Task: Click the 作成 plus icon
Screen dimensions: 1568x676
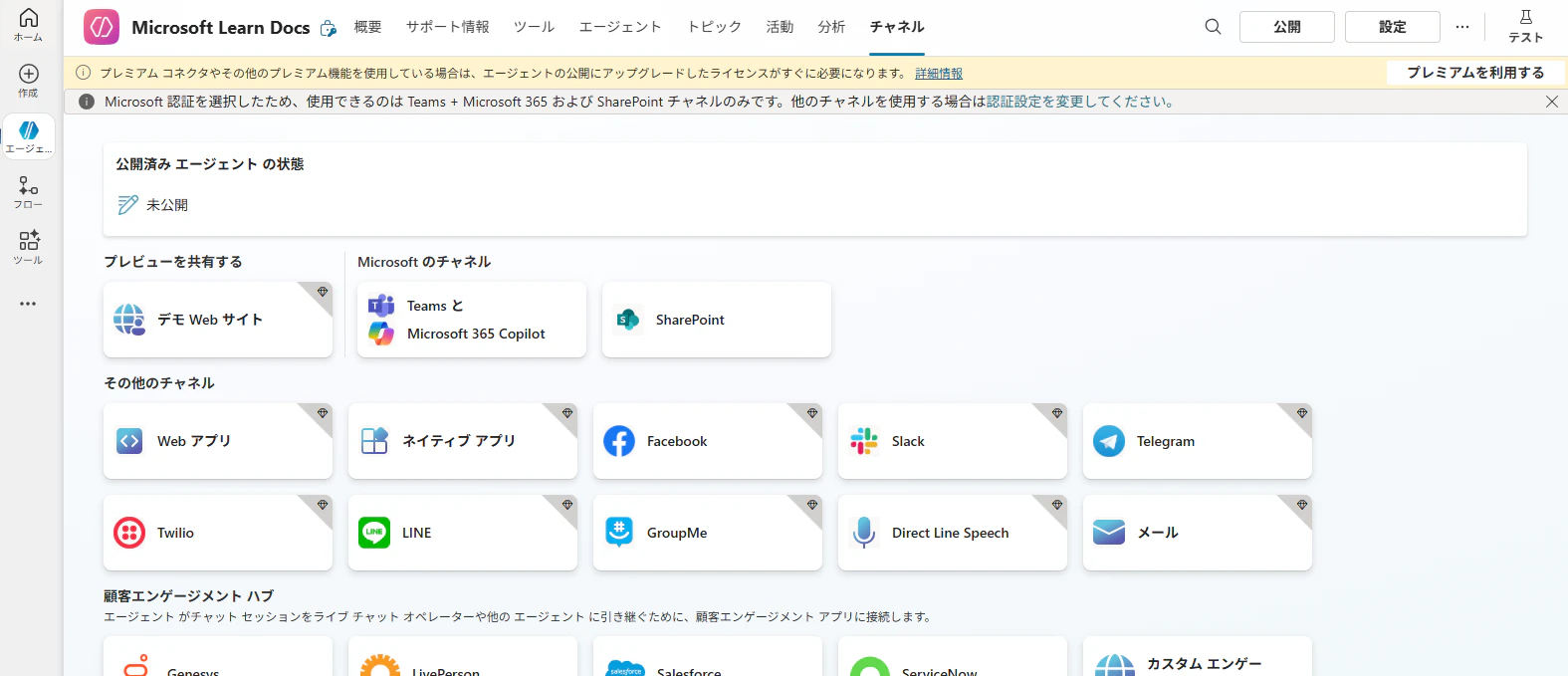Action: (28, 74)
